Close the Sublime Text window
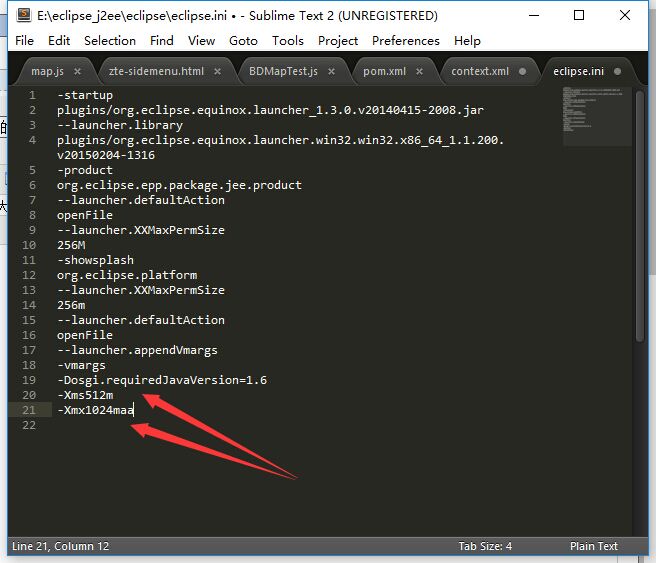 [625, 15]
